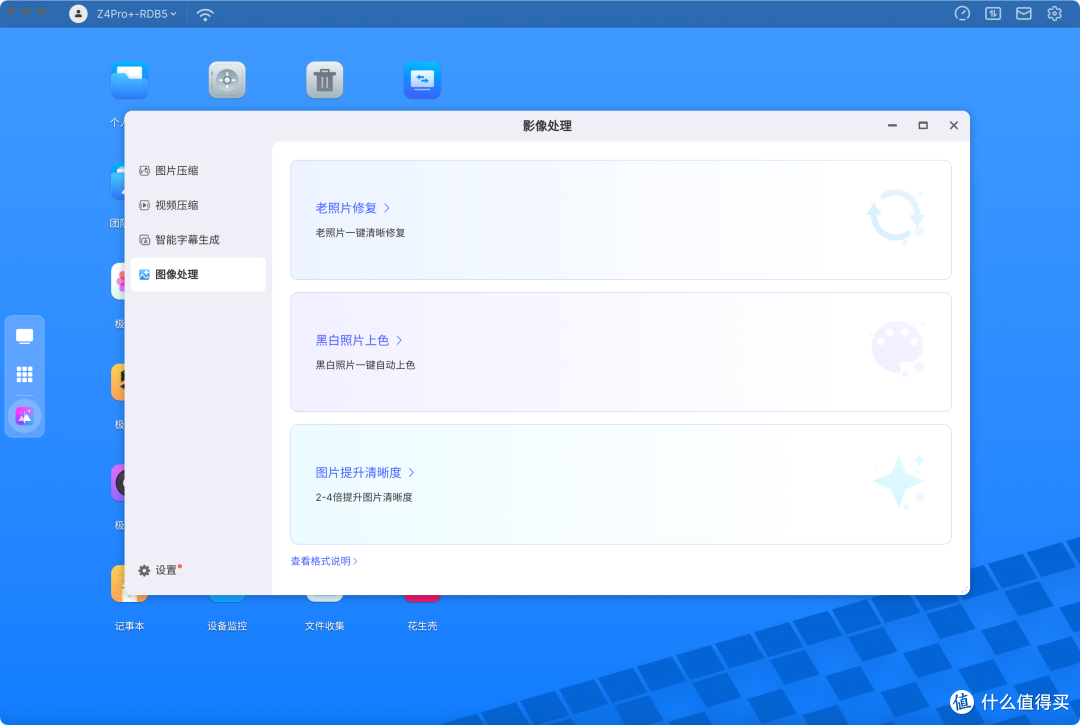Maximize the 影像处理 window
This screenshot has width=1080, height=725.
coord(923,125)
